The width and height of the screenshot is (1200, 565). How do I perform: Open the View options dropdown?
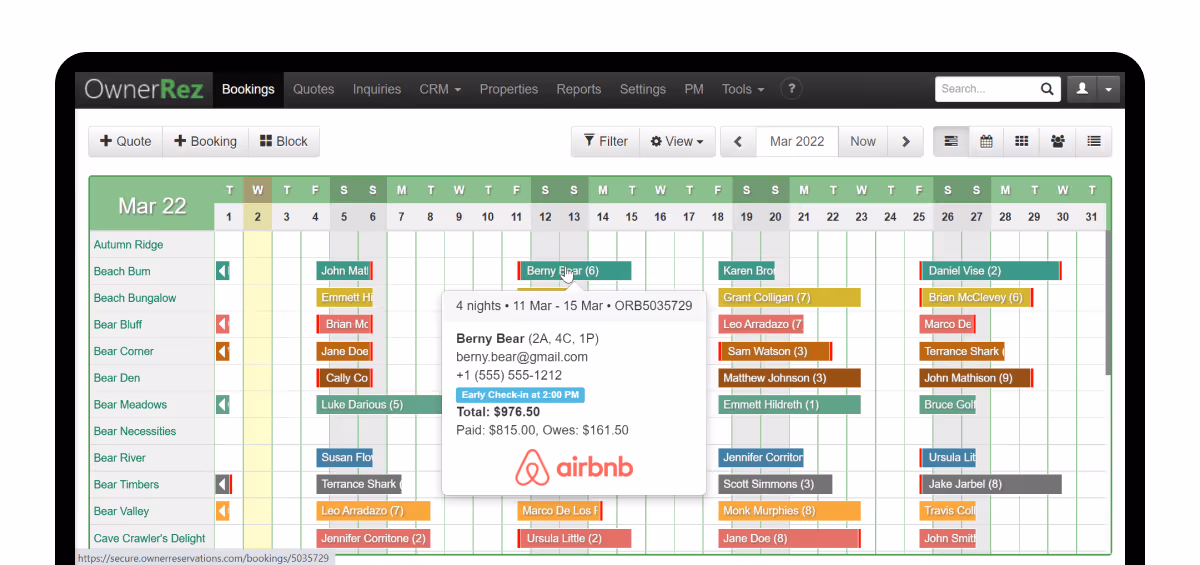click(x=677, y=141)
